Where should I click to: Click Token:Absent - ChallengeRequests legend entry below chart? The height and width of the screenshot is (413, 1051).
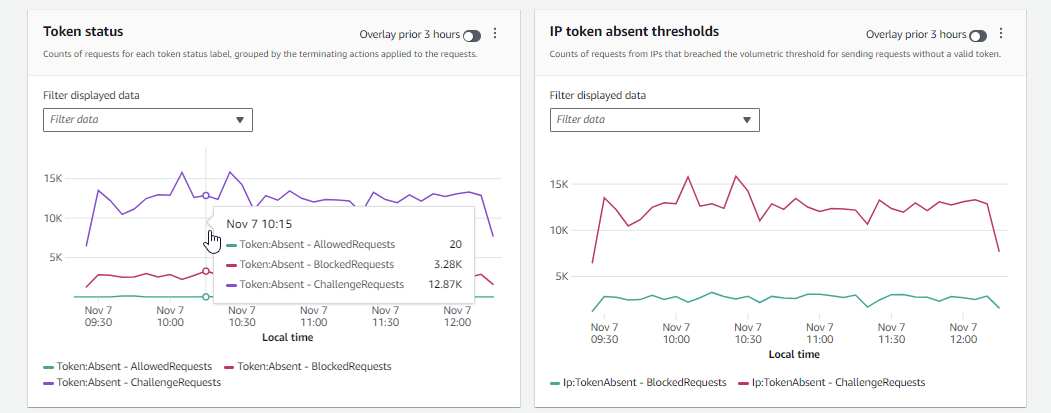tap(138, 382)
